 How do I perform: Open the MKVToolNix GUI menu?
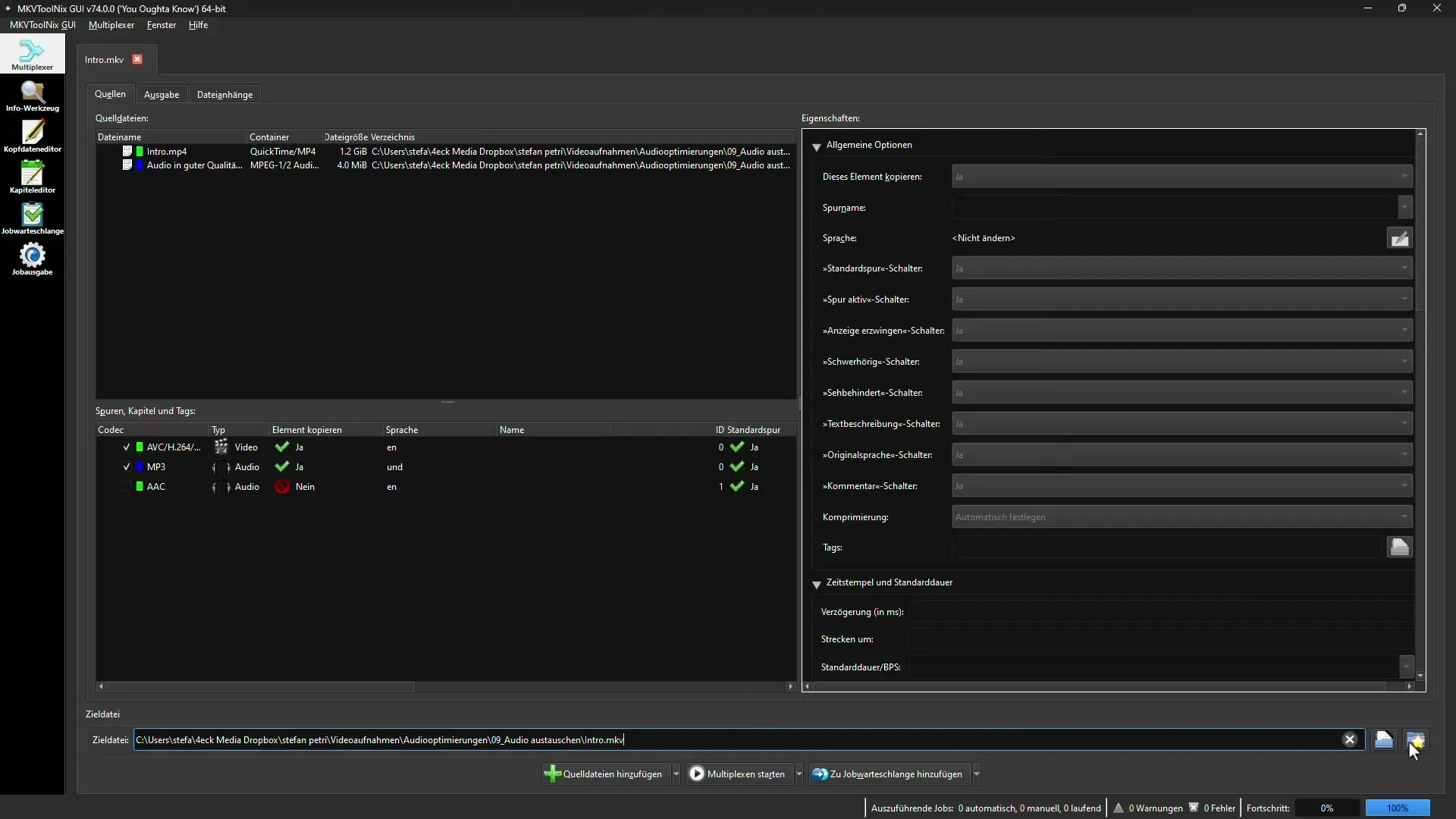[x=42, y=25]
